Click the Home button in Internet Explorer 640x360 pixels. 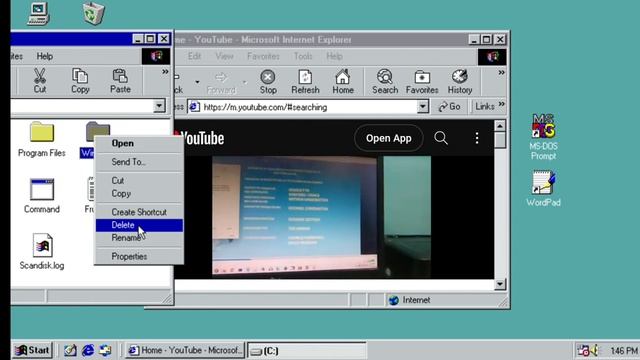pyautogui.click(x=342, y=82)
